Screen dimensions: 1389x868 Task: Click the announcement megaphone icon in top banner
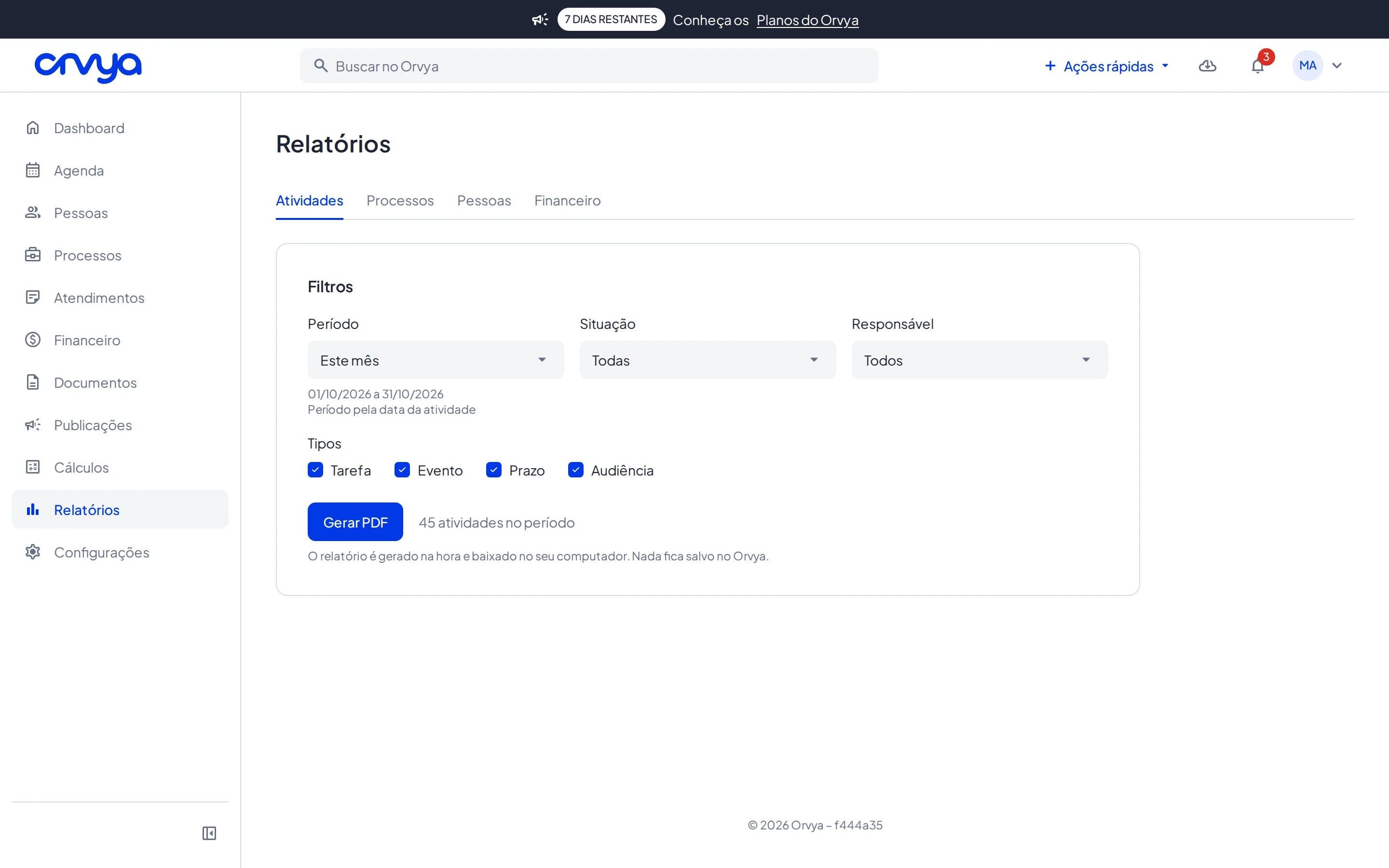540,20
